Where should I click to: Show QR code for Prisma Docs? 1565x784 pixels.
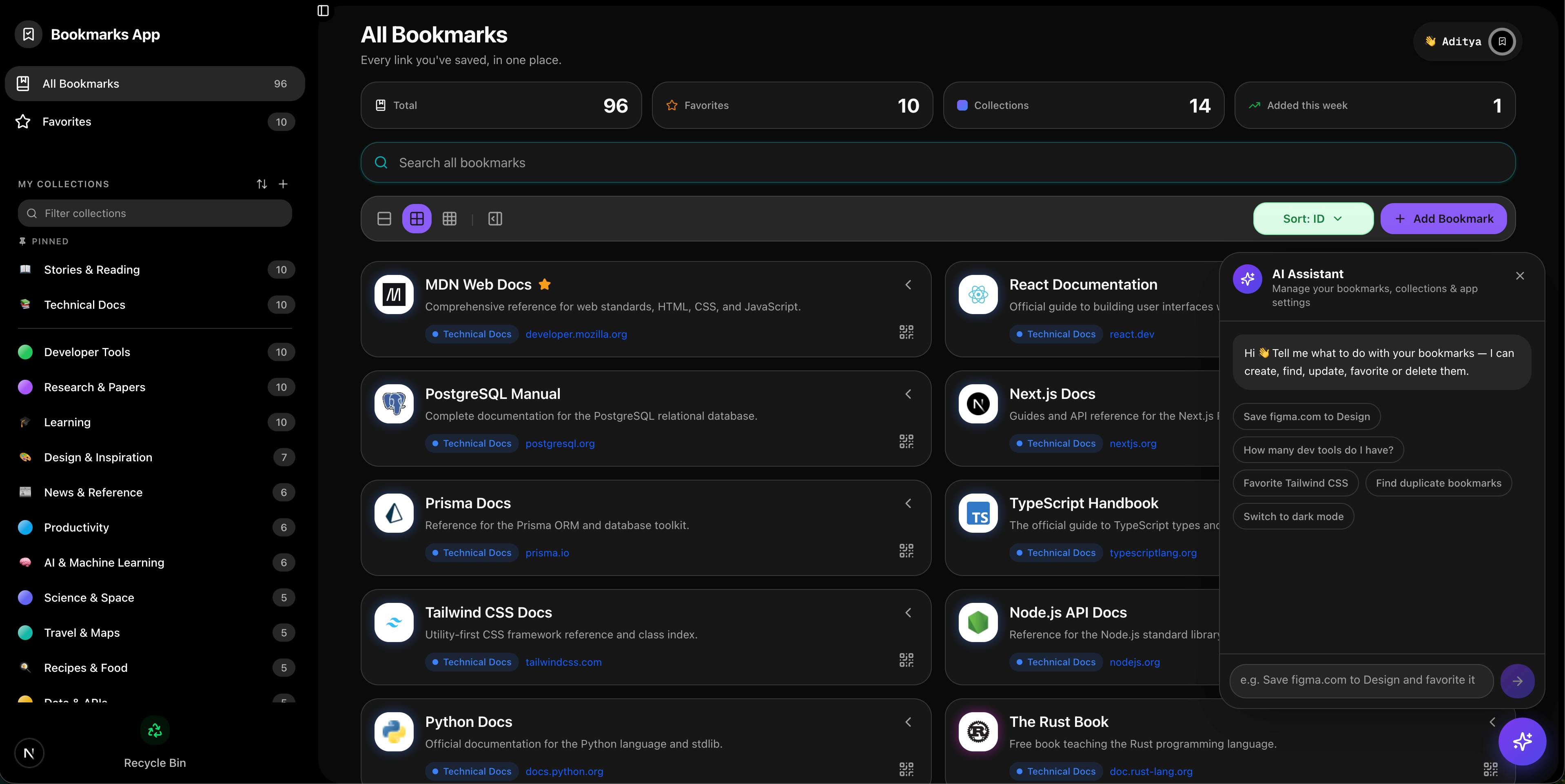pyautogui.click(x=907, y=551)
